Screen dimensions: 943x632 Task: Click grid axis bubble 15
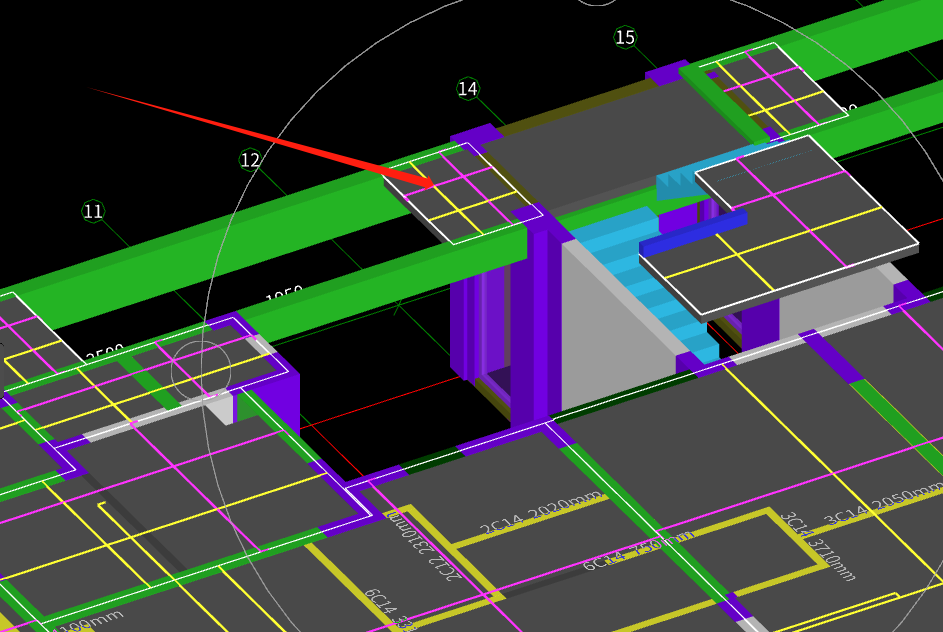click(x=625, y=37)
